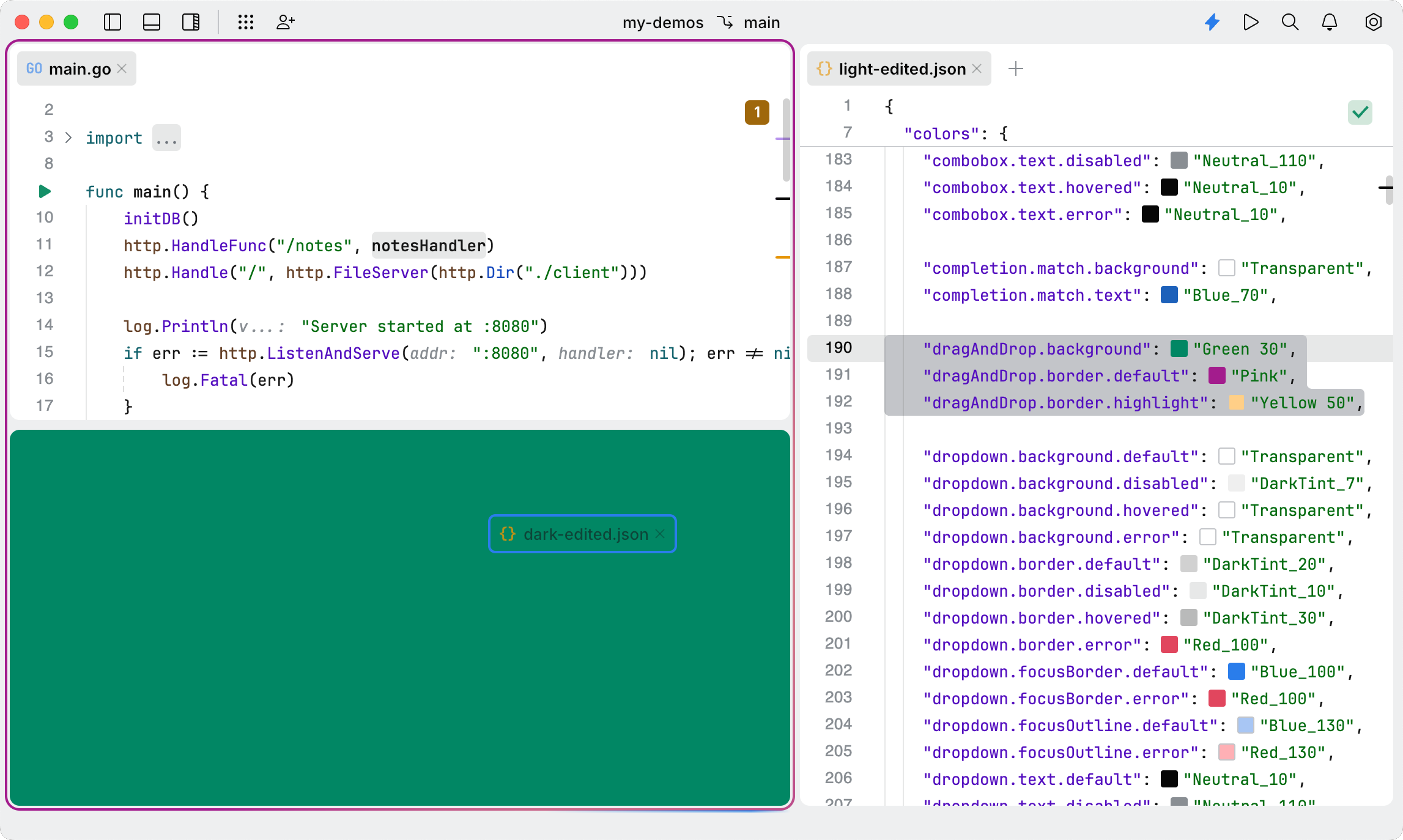Toggle the left sidebar panel icon
This screenshot has height=840, width=1403.
(113, 23)
